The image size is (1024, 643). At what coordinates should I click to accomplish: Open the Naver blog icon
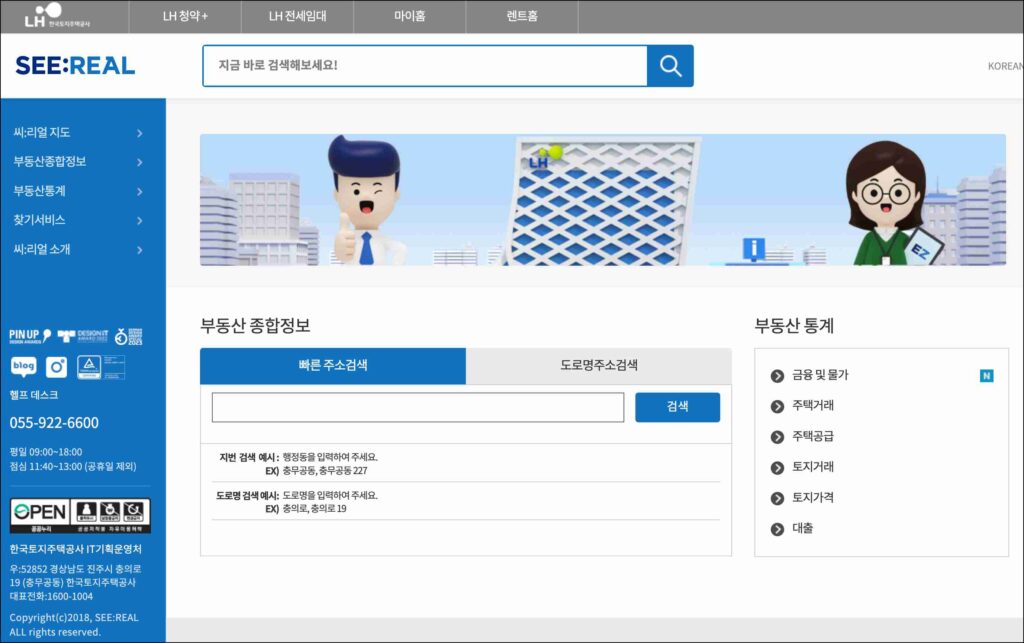point(24,367)
